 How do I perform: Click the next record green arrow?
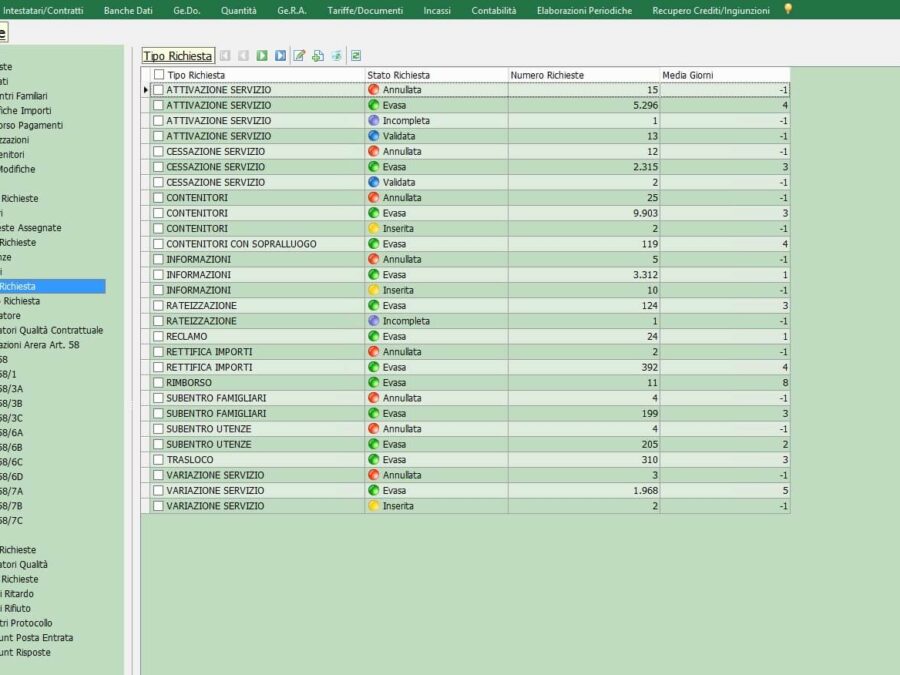click(262, 56)
